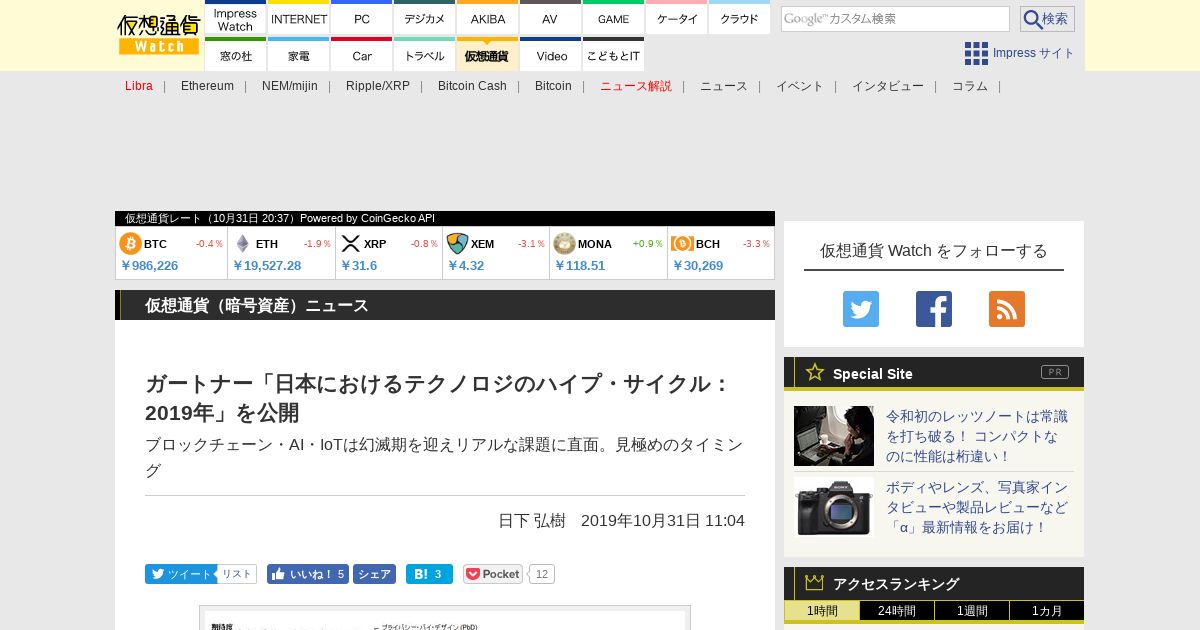Save article with Pocket button

(x=493, y=574)
